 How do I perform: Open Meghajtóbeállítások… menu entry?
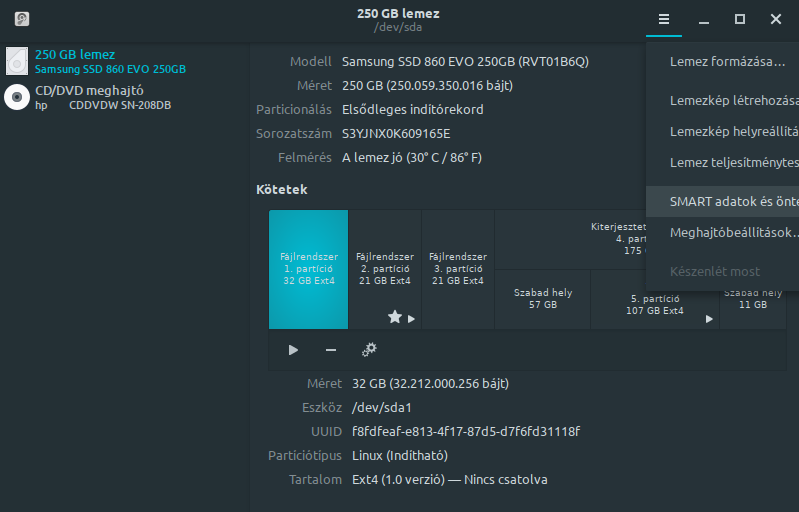pos(723,232)
